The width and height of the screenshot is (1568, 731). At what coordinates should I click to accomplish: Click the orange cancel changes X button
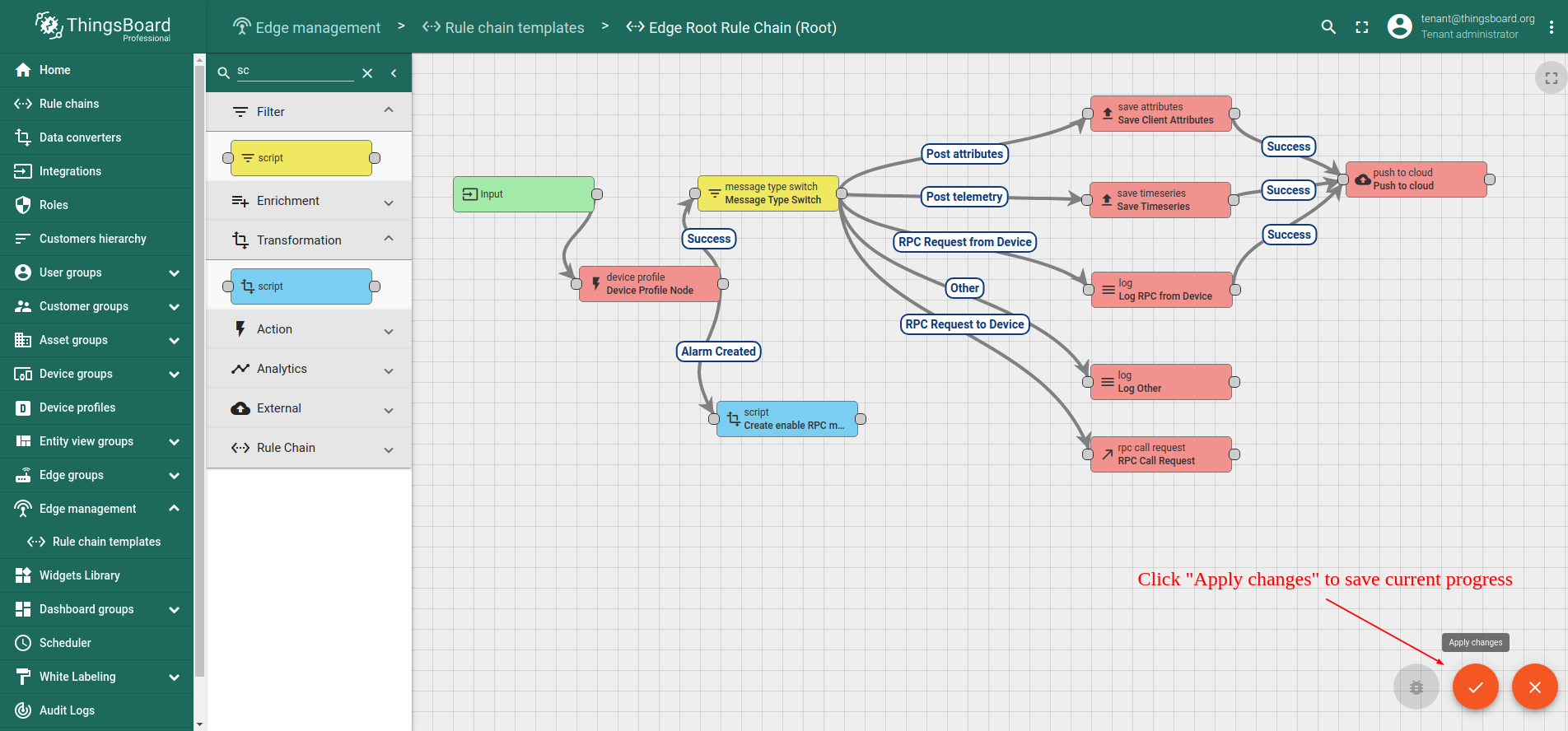click(1534, 687)
